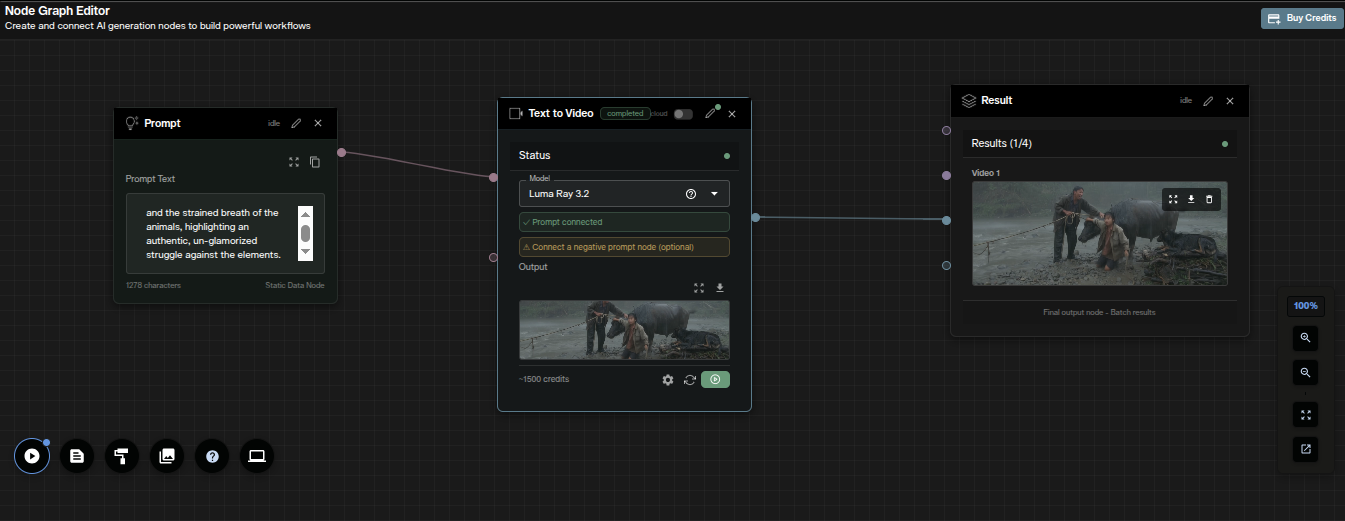Expand Video 1 to fullscreen
This screenshot has width=1345, height=521.
click(x=1173, y=199)
